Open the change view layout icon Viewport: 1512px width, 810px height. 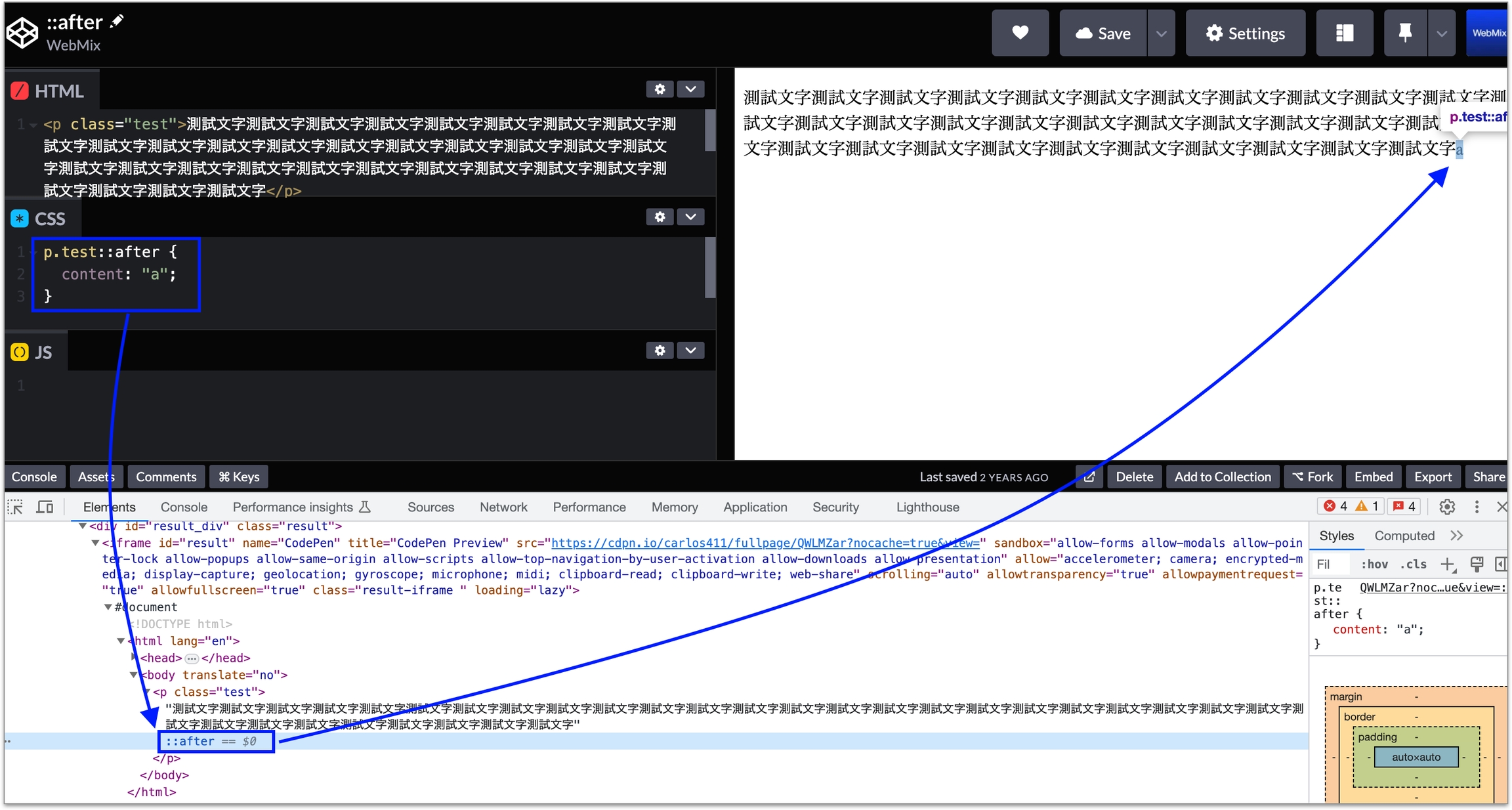(1344, 33)
